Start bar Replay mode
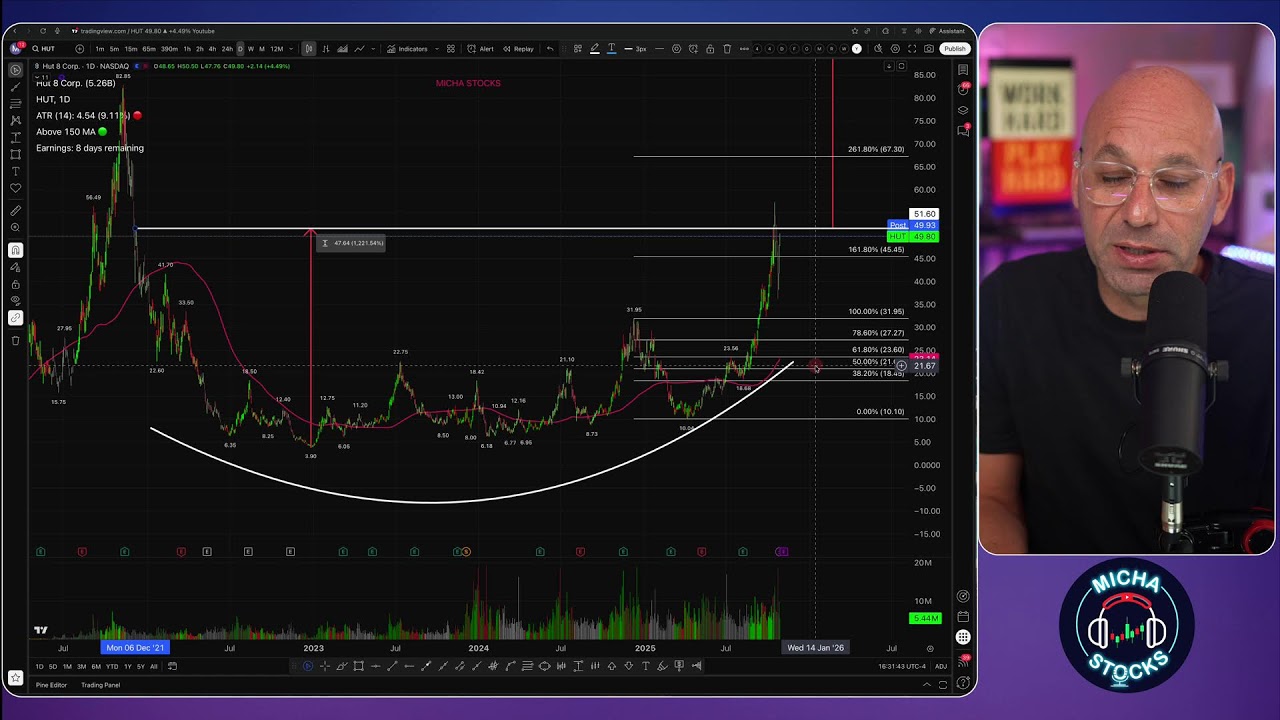 [x=518, y=49]
